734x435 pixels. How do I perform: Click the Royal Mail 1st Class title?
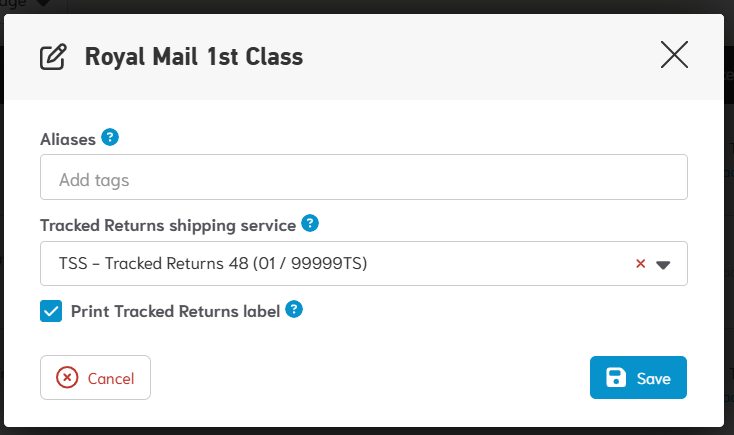[x=194, y=57]
